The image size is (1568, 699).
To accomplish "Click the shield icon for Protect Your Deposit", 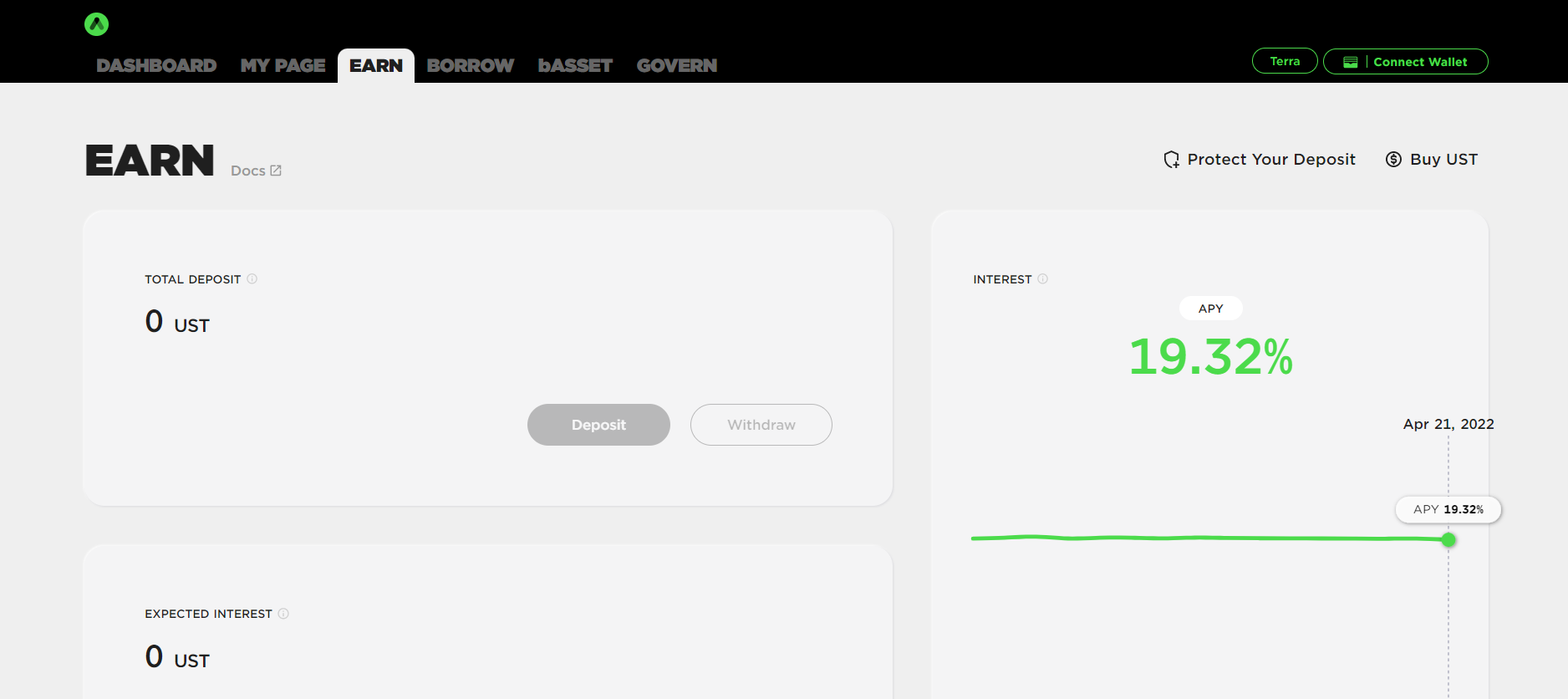I will (x=1172, y=159).
